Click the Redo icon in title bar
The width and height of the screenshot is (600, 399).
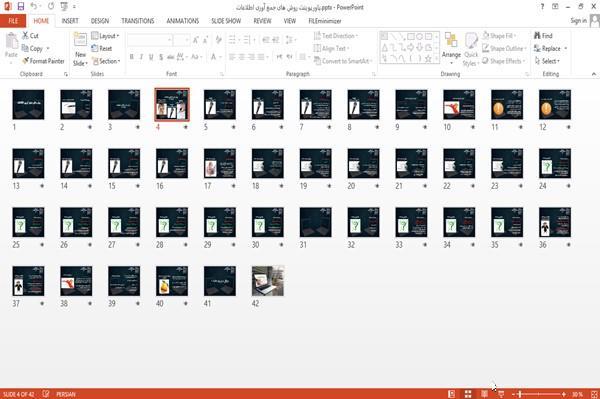click(51, 7)
